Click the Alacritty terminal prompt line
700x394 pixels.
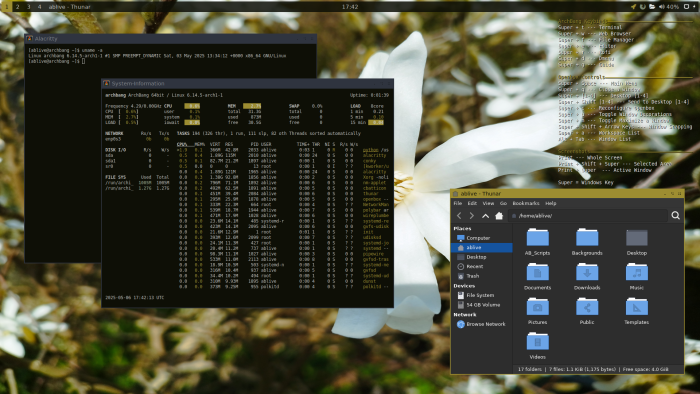click(57, 61)
